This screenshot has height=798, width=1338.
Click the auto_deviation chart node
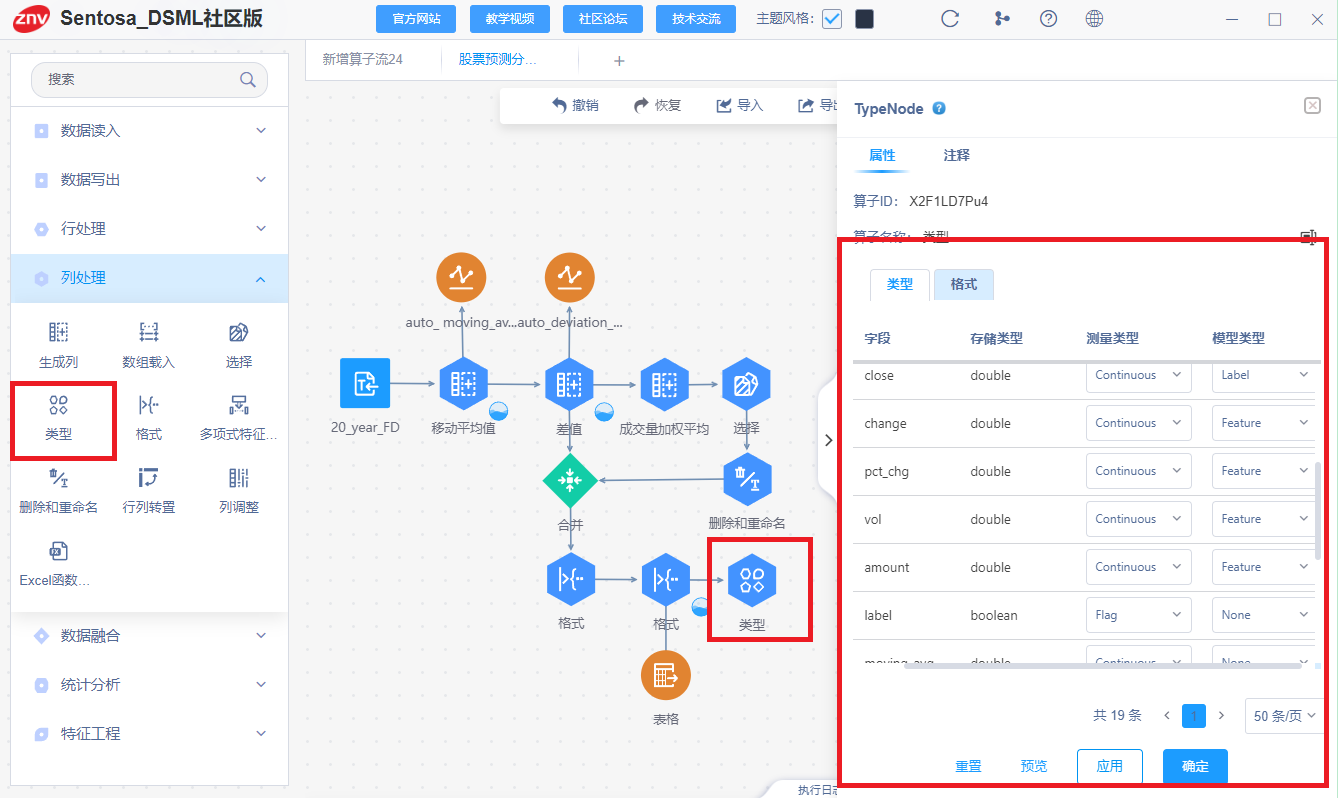pyautogui.click(x=570, y=278)
